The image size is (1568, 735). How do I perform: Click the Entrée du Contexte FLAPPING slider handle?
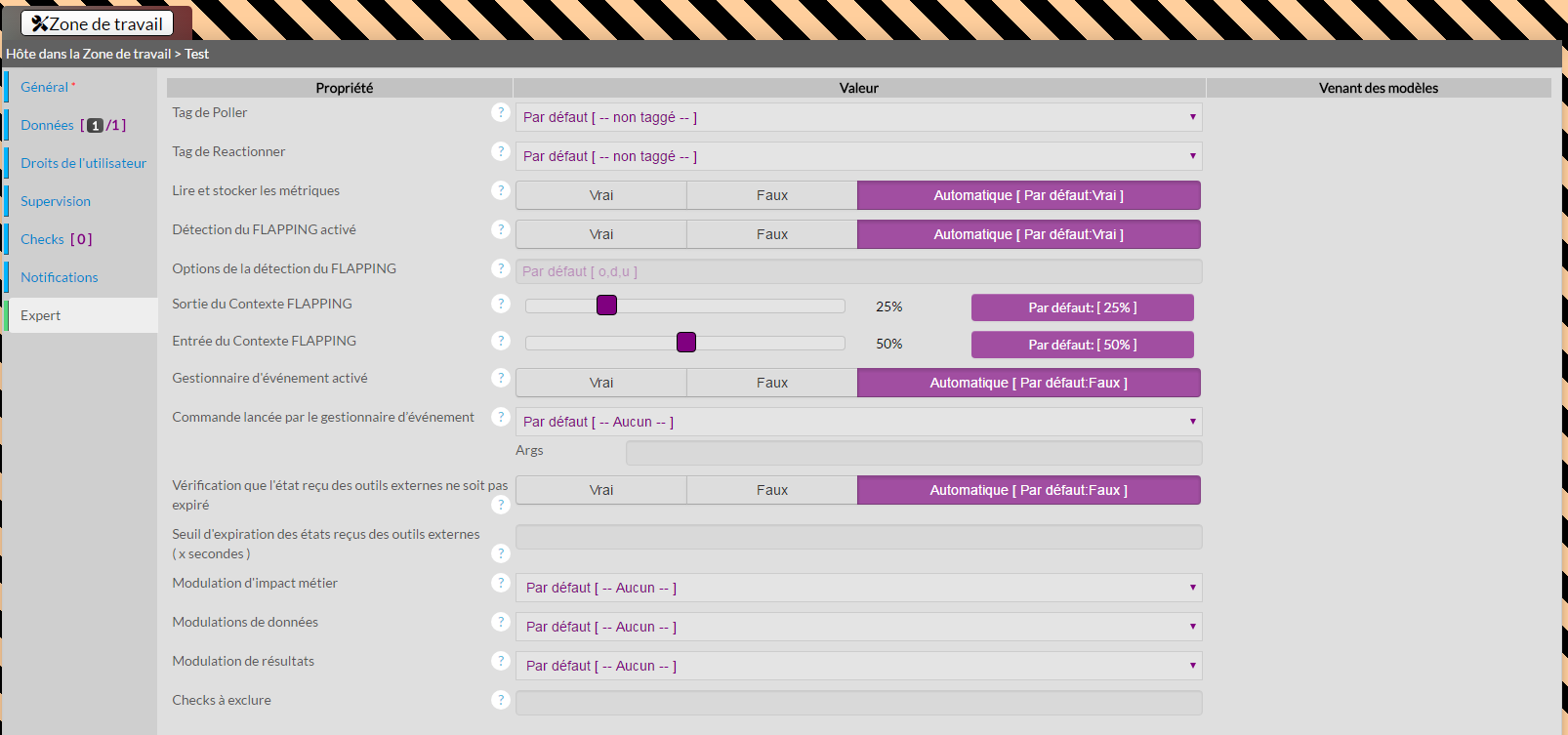click(686, 342)
